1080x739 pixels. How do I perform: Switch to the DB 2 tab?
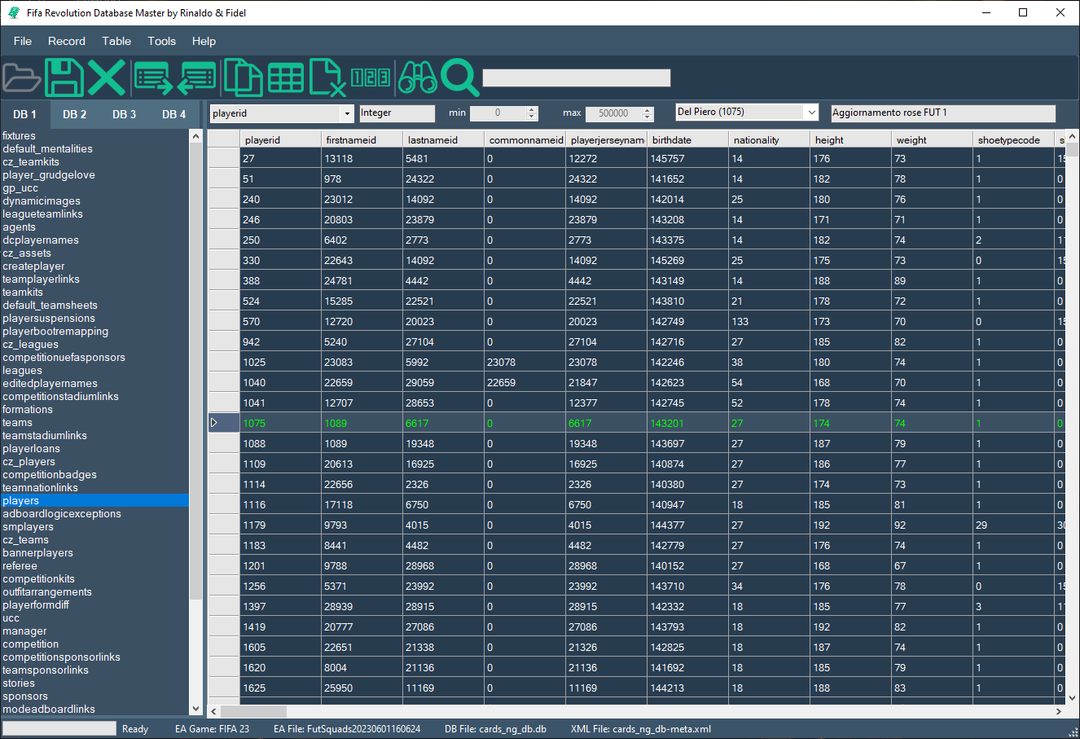(x=75, y=114)
